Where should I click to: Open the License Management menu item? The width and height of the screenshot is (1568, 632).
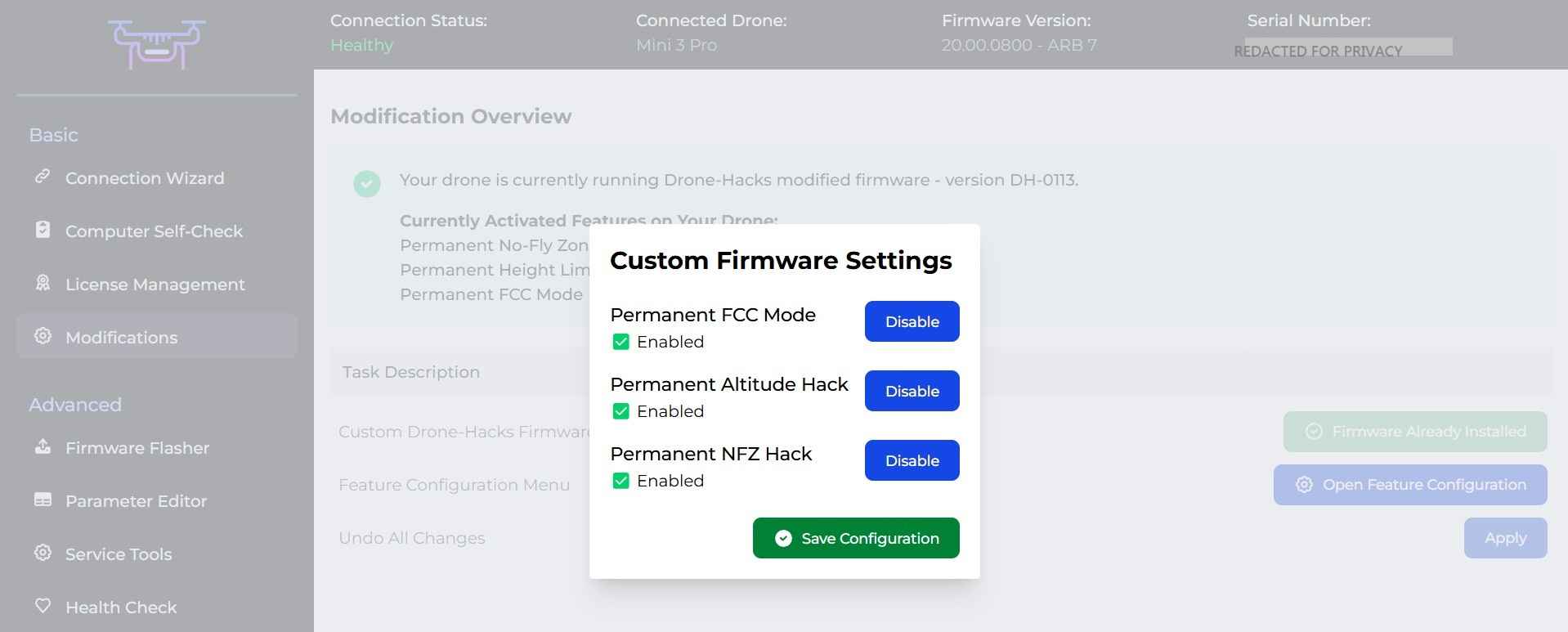[155, 285]
